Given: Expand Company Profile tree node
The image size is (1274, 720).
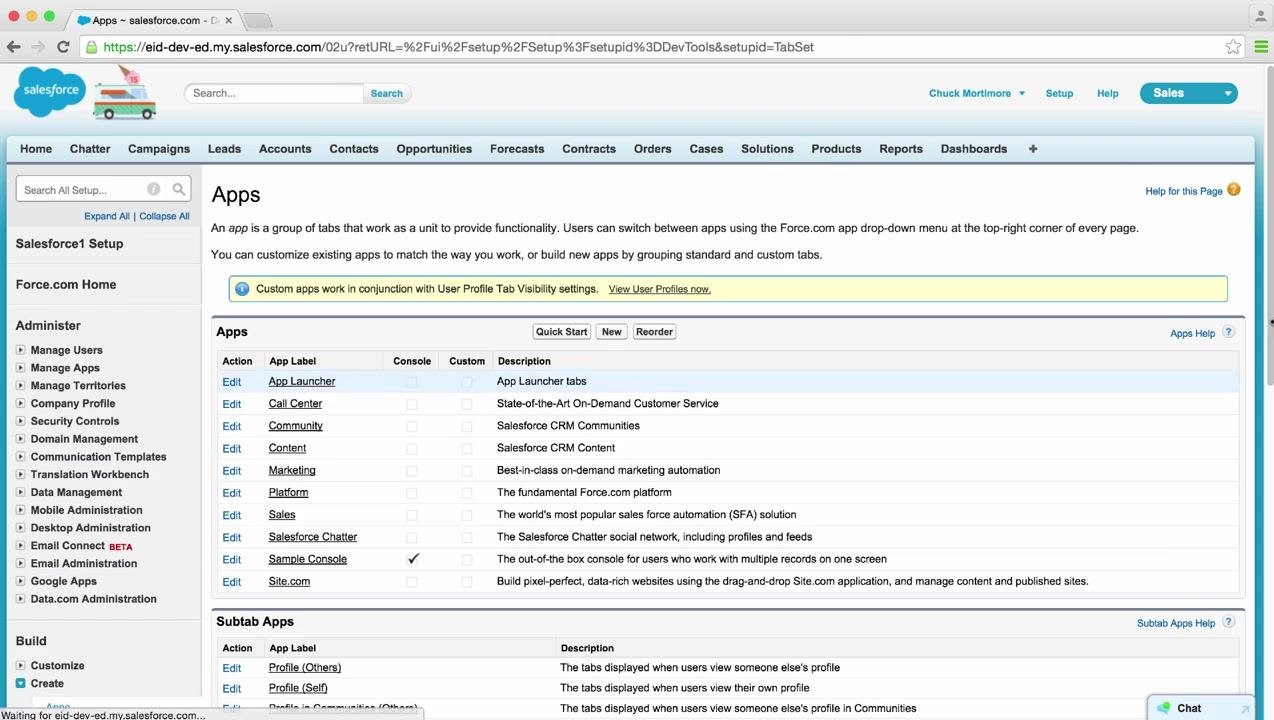Looking at the screenshot, I should (x=20, y=403).
